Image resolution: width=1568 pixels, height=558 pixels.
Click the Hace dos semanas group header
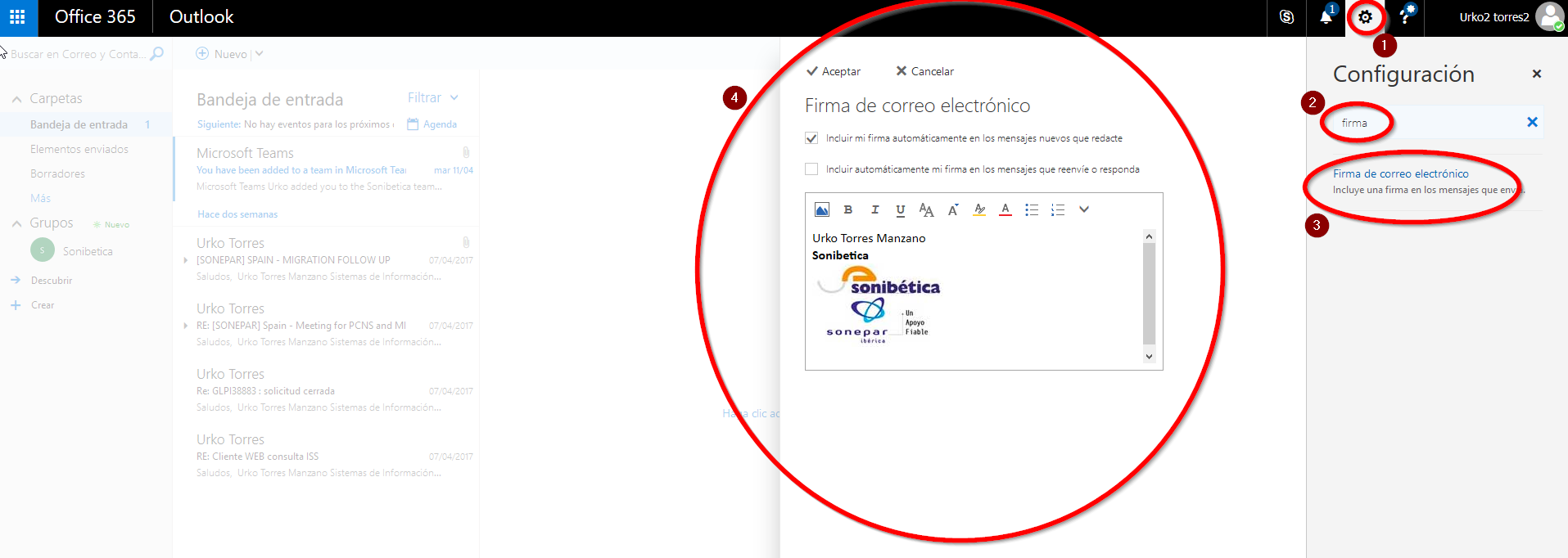click(x=237, y=214)
